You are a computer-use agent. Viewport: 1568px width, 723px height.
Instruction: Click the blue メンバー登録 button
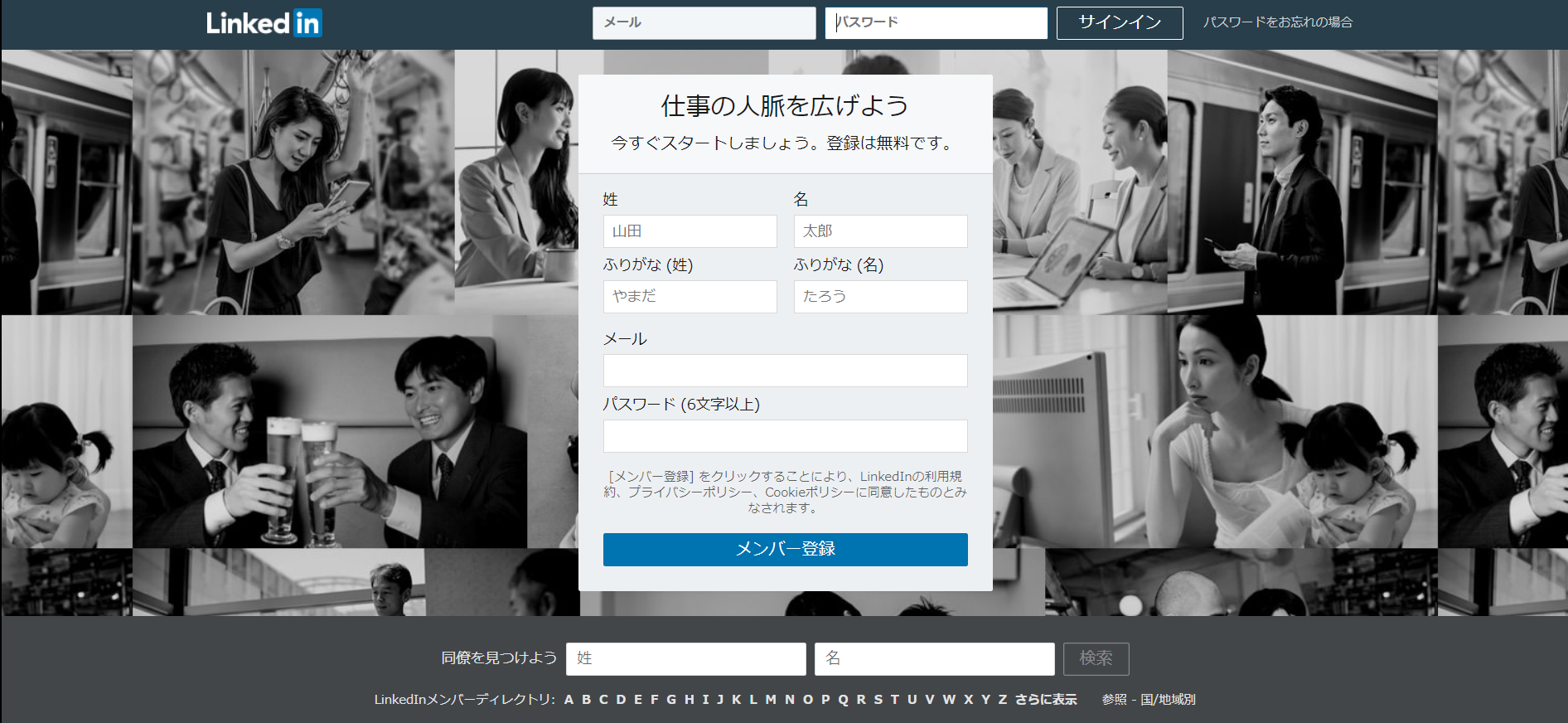pos(786,550)
